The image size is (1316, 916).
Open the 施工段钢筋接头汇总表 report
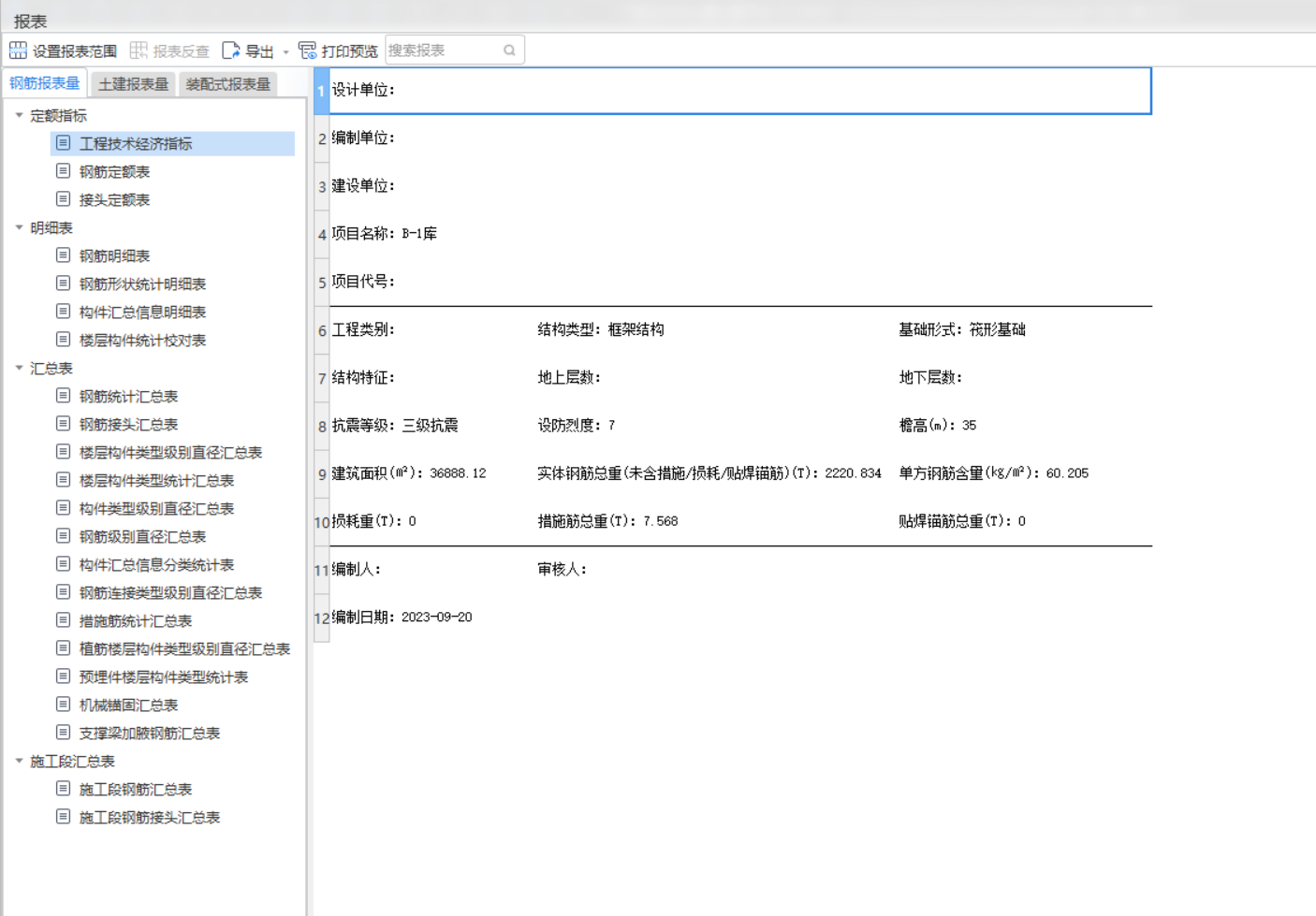tap(150, 817)
